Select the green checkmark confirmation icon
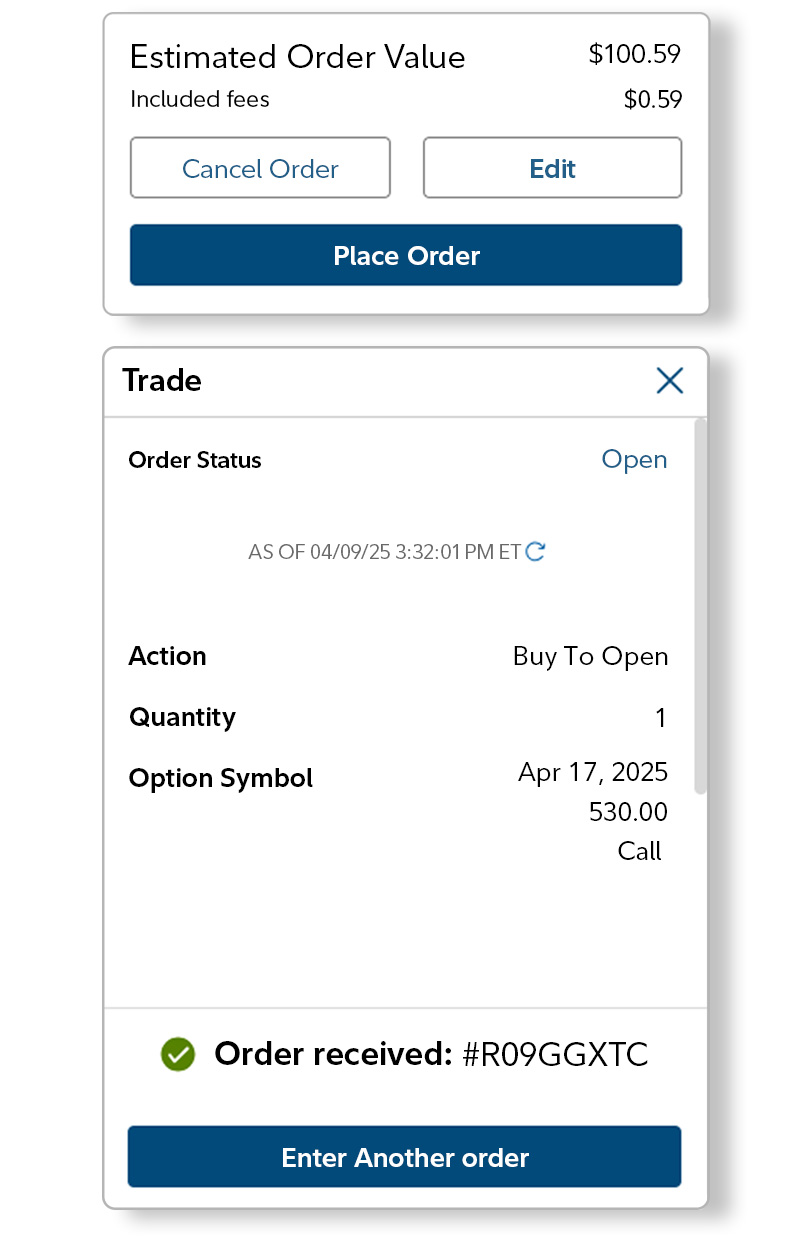This screenshot has width=811, height=1249. coord(177,1054)
